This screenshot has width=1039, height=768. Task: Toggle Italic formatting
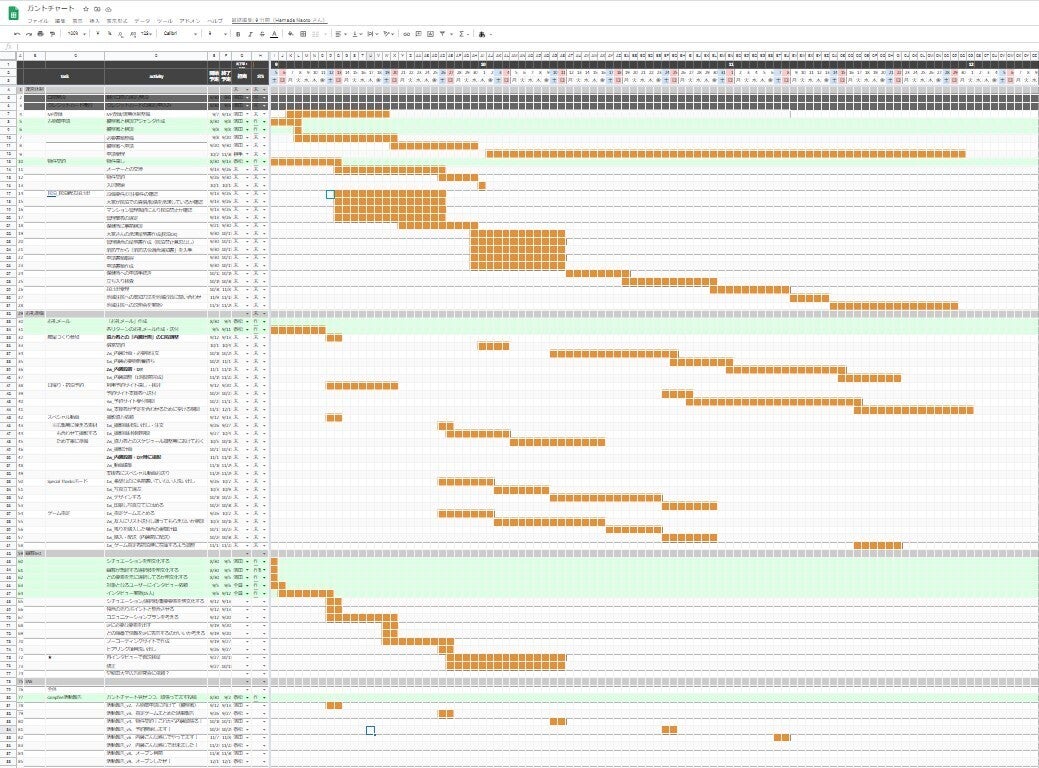pos(248,33)
